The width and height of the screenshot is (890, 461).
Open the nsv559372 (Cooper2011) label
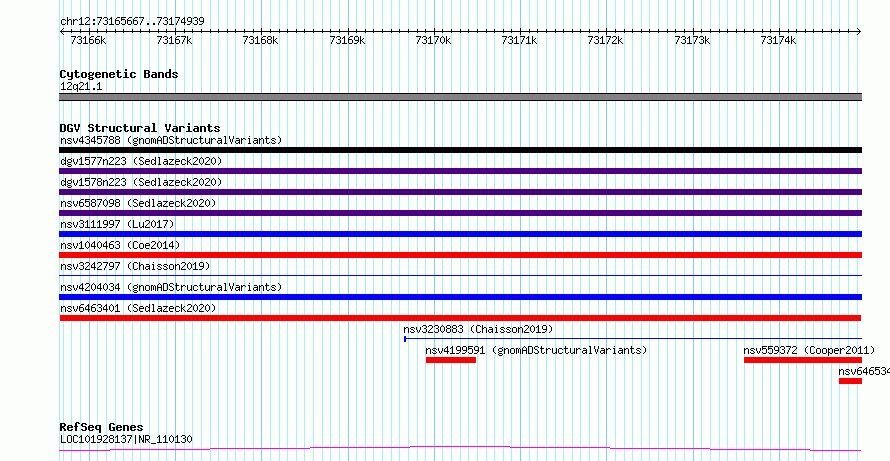809,350
